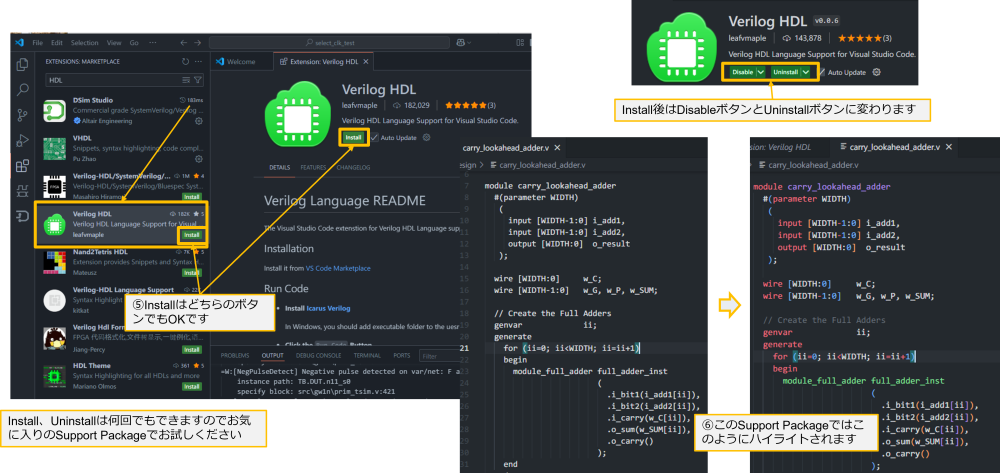This screenshot has height=473, width=1000.
Task: Expand the Uninstall button dropdown arrow
Action: 806,72
